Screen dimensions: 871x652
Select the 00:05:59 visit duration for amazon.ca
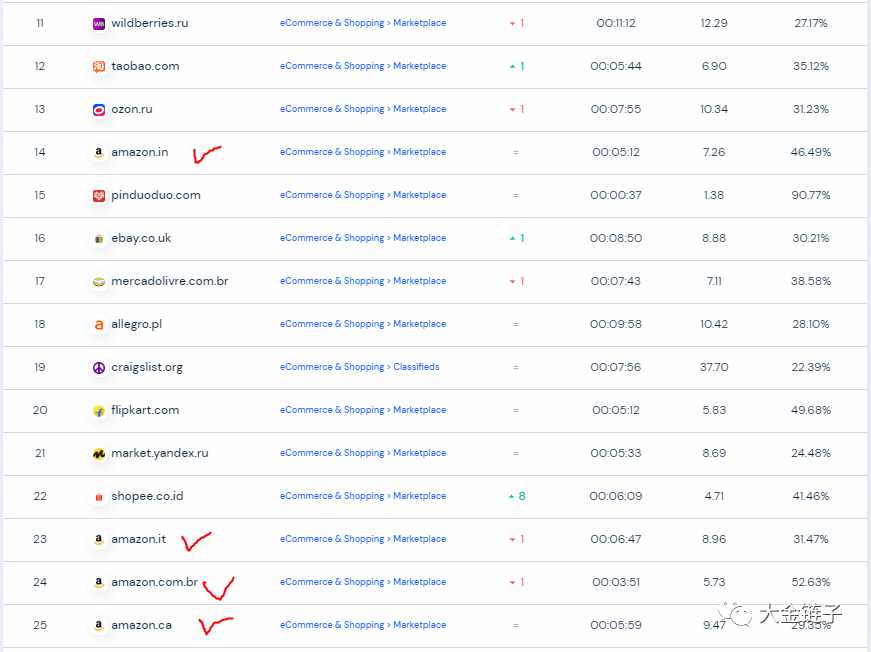pos(615,625)
